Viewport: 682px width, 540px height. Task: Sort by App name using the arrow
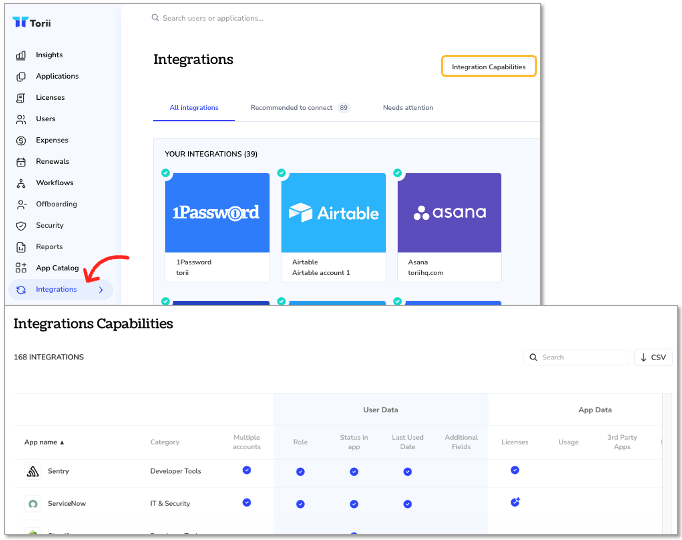[62, 443]
